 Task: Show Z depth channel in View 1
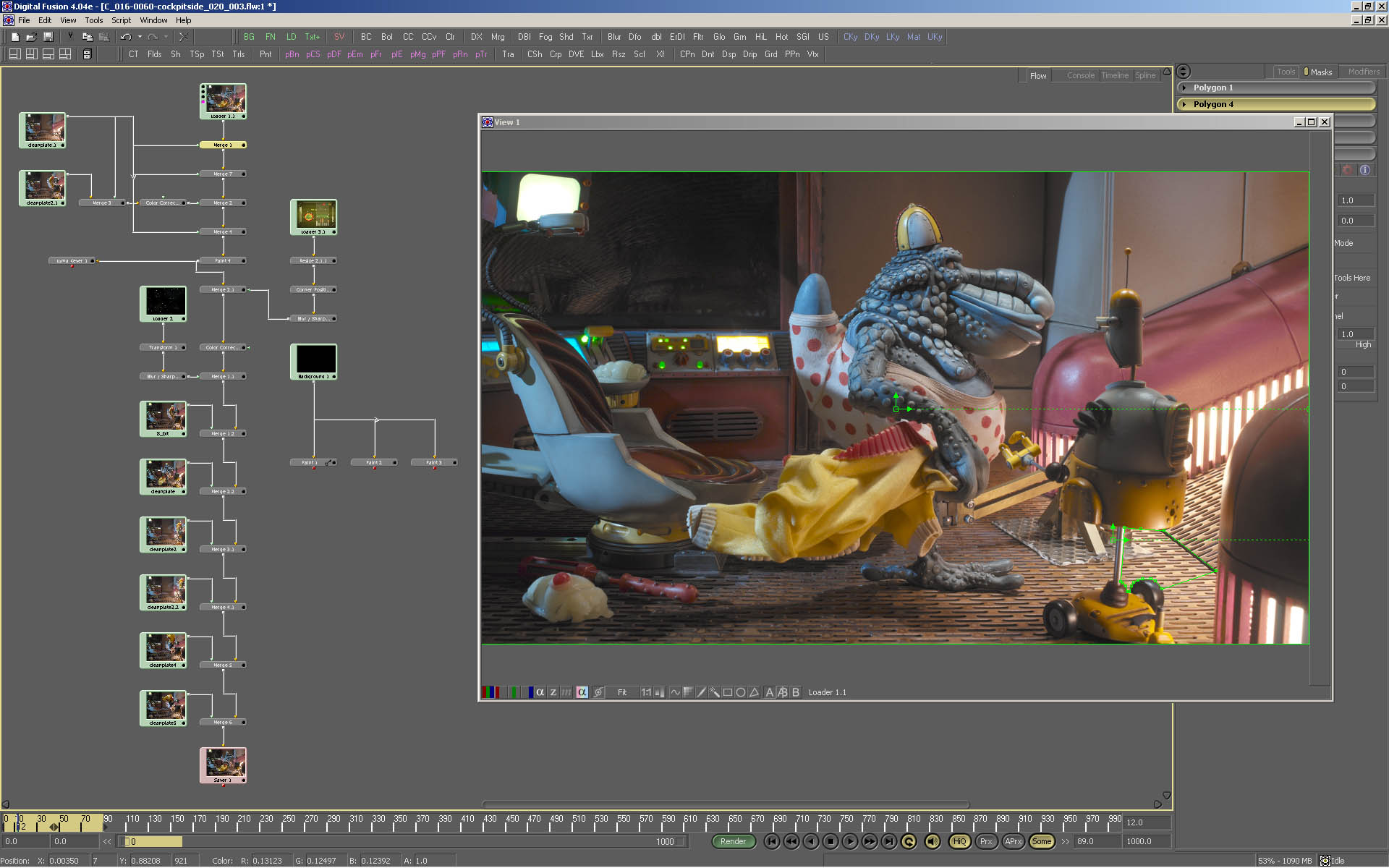[553, 692]
